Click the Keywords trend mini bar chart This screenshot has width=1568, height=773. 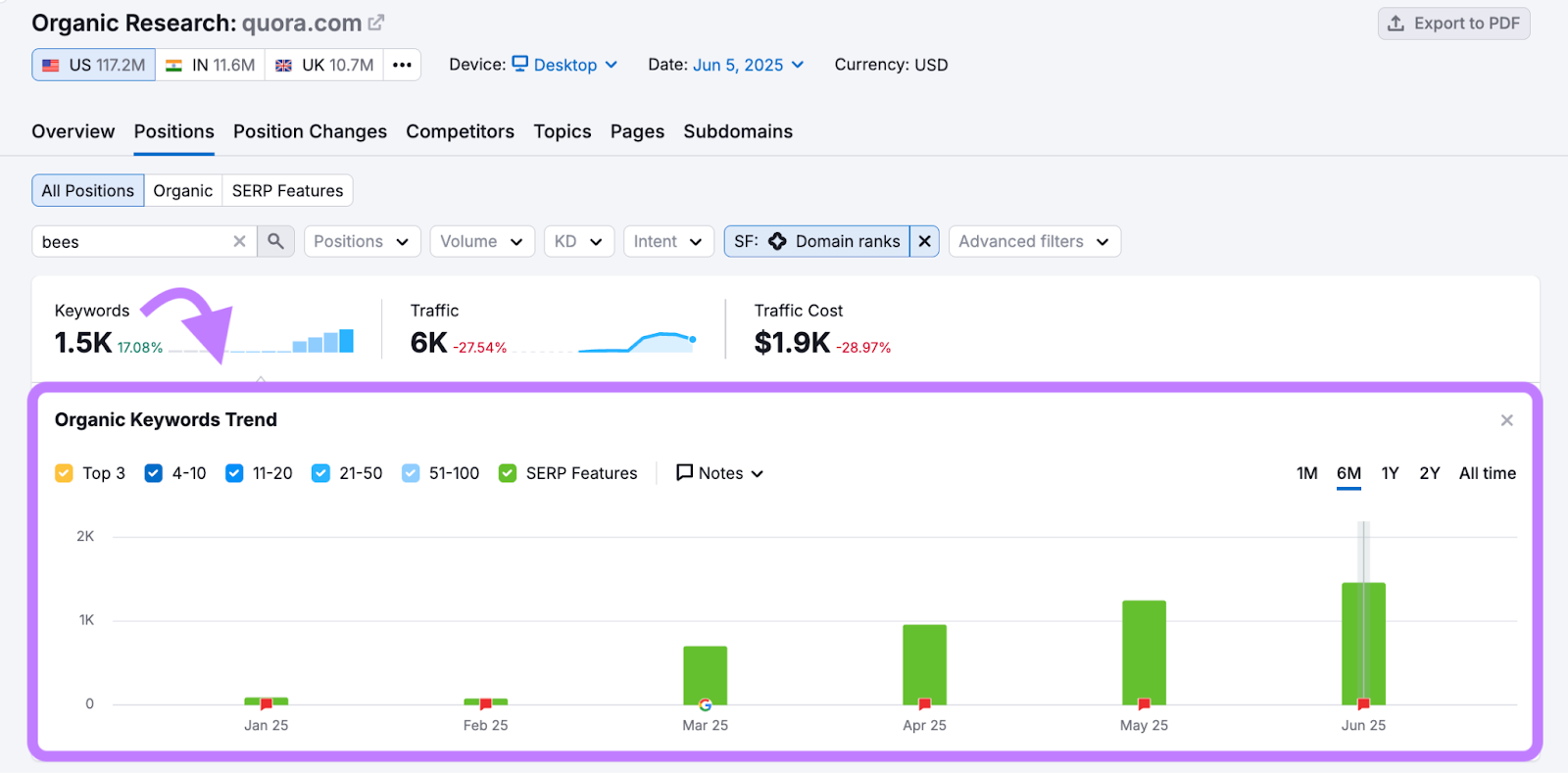323,342
